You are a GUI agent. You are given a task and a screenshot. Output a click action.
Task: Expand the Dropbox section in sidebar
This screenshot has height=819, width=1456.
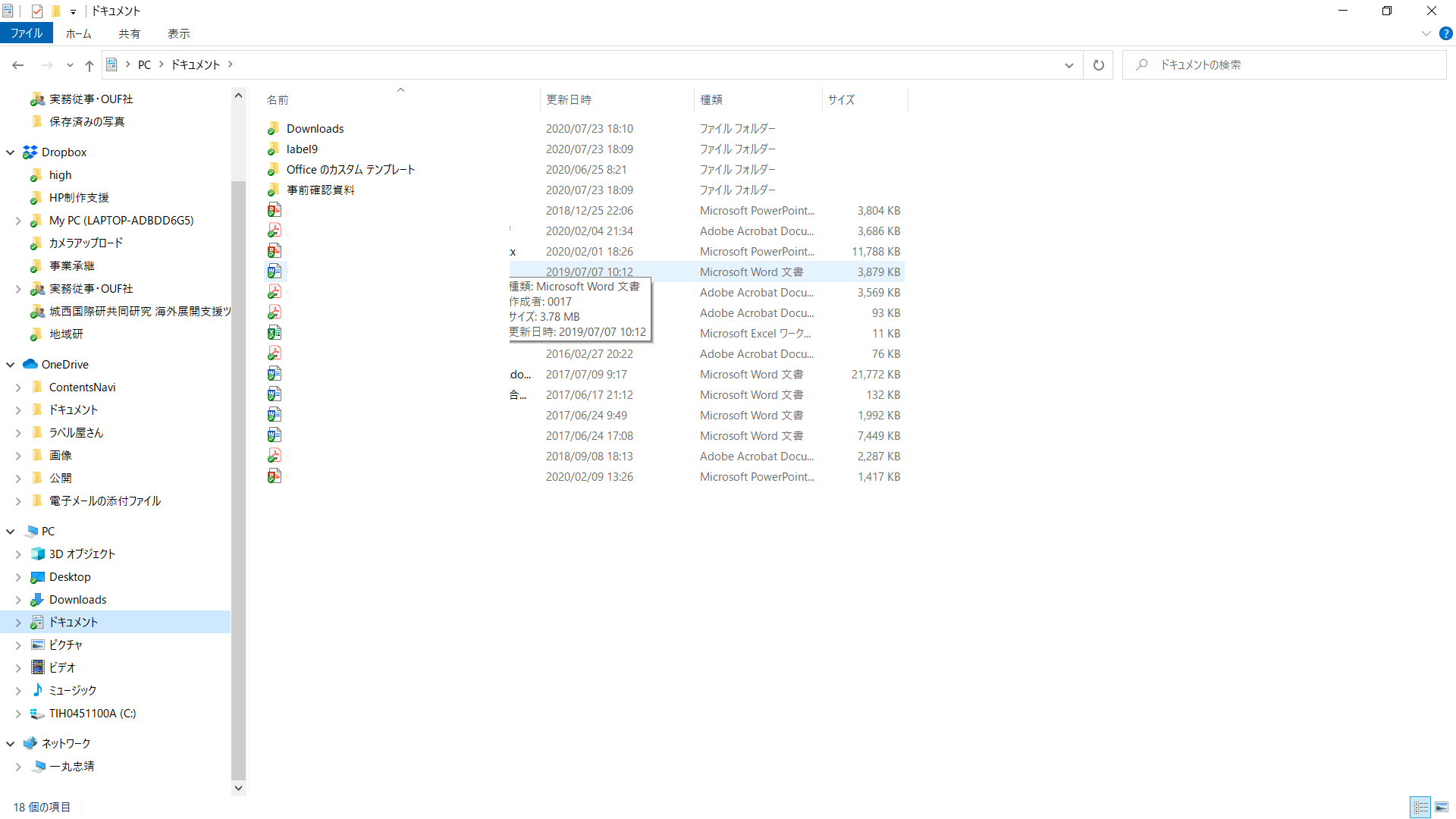(10, 151)
